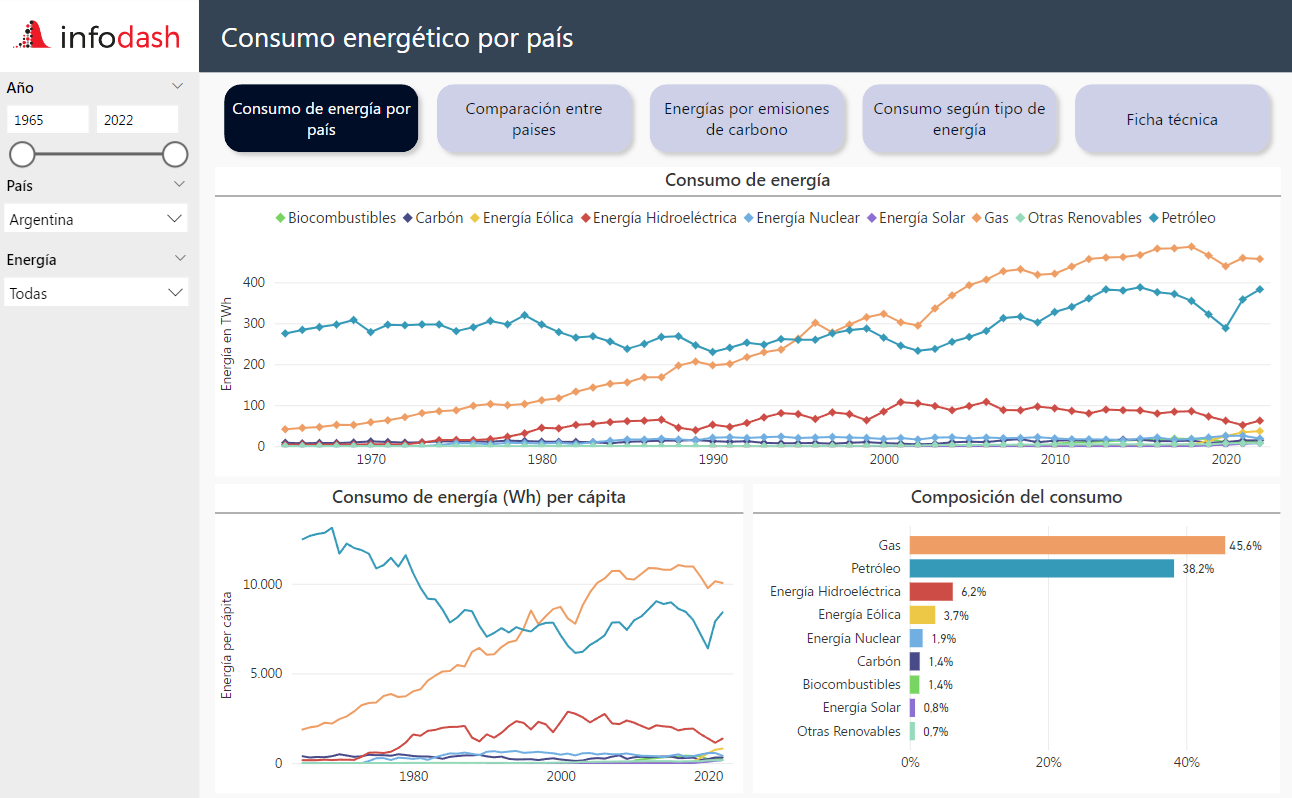Click the Carbón composition bar
Viewport: 1292px width, 798px height.
pyautogui.click(x=915, y=661)
